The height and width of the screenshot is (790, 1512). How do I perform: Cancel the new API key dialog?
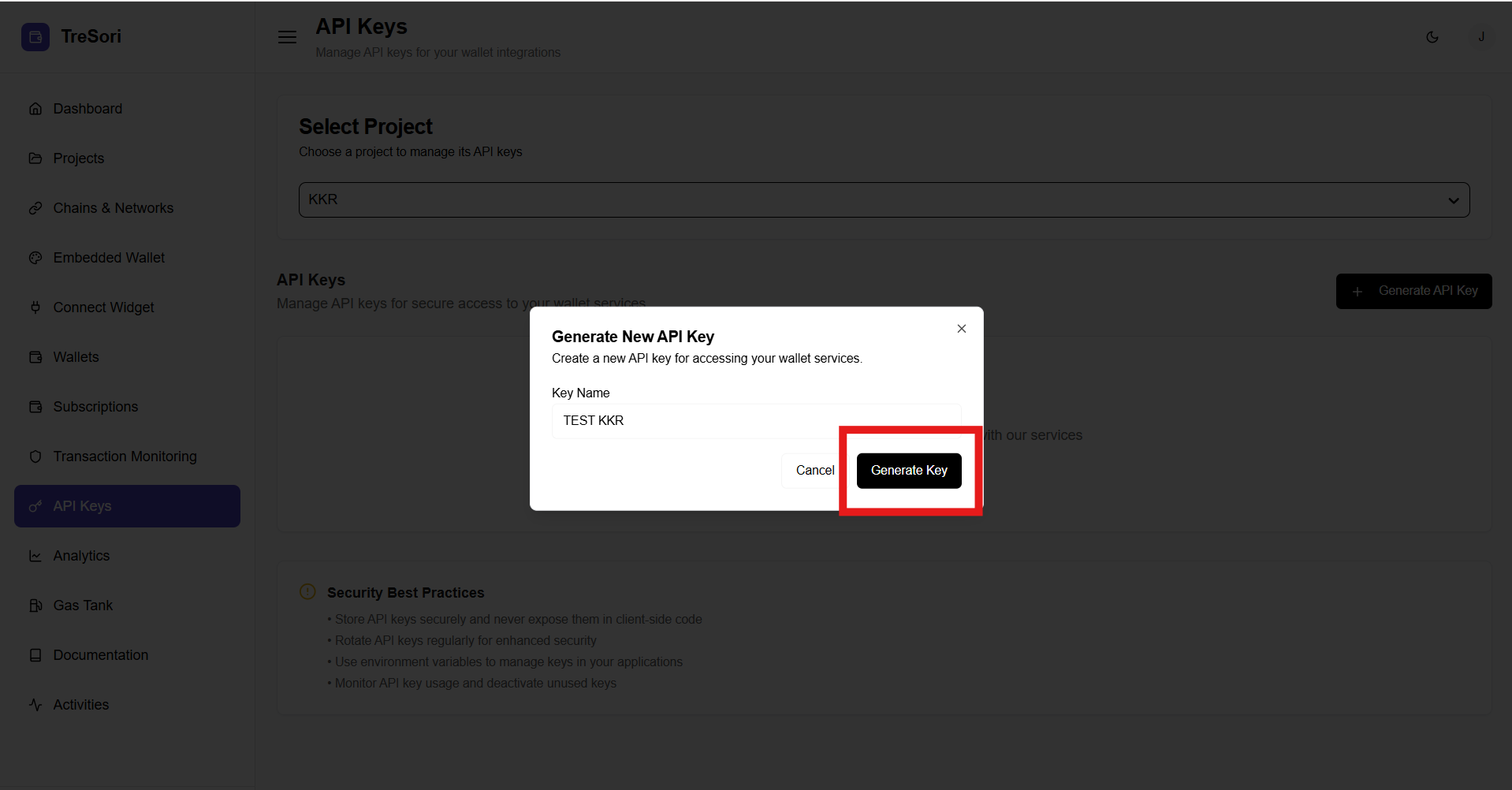click(814, 471)
